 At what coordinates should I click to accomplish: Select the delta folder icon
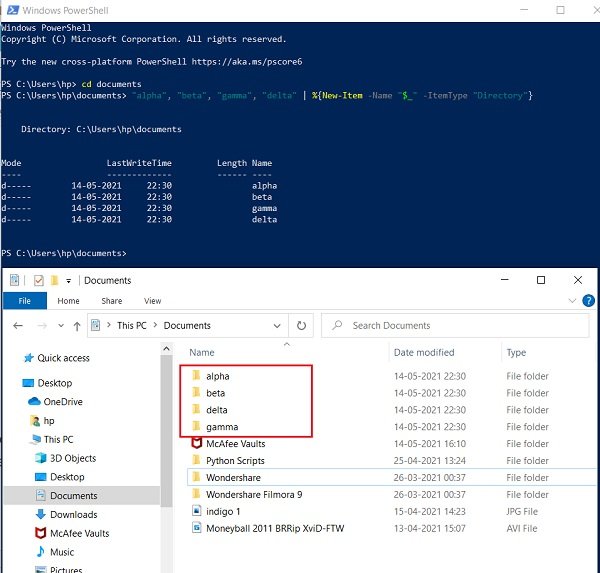pos(196,409)
